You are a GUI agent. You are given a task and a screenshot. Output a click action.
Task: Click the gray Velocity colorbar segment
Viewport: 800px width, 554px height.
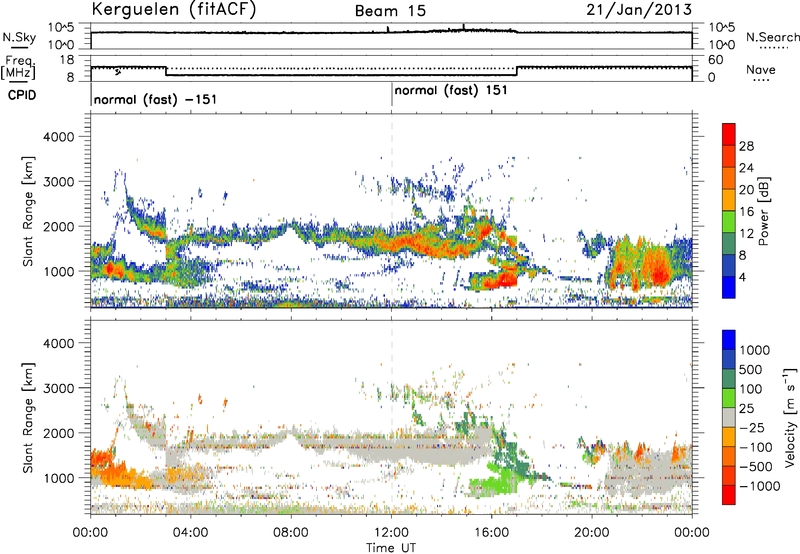[x=729, y=417]
